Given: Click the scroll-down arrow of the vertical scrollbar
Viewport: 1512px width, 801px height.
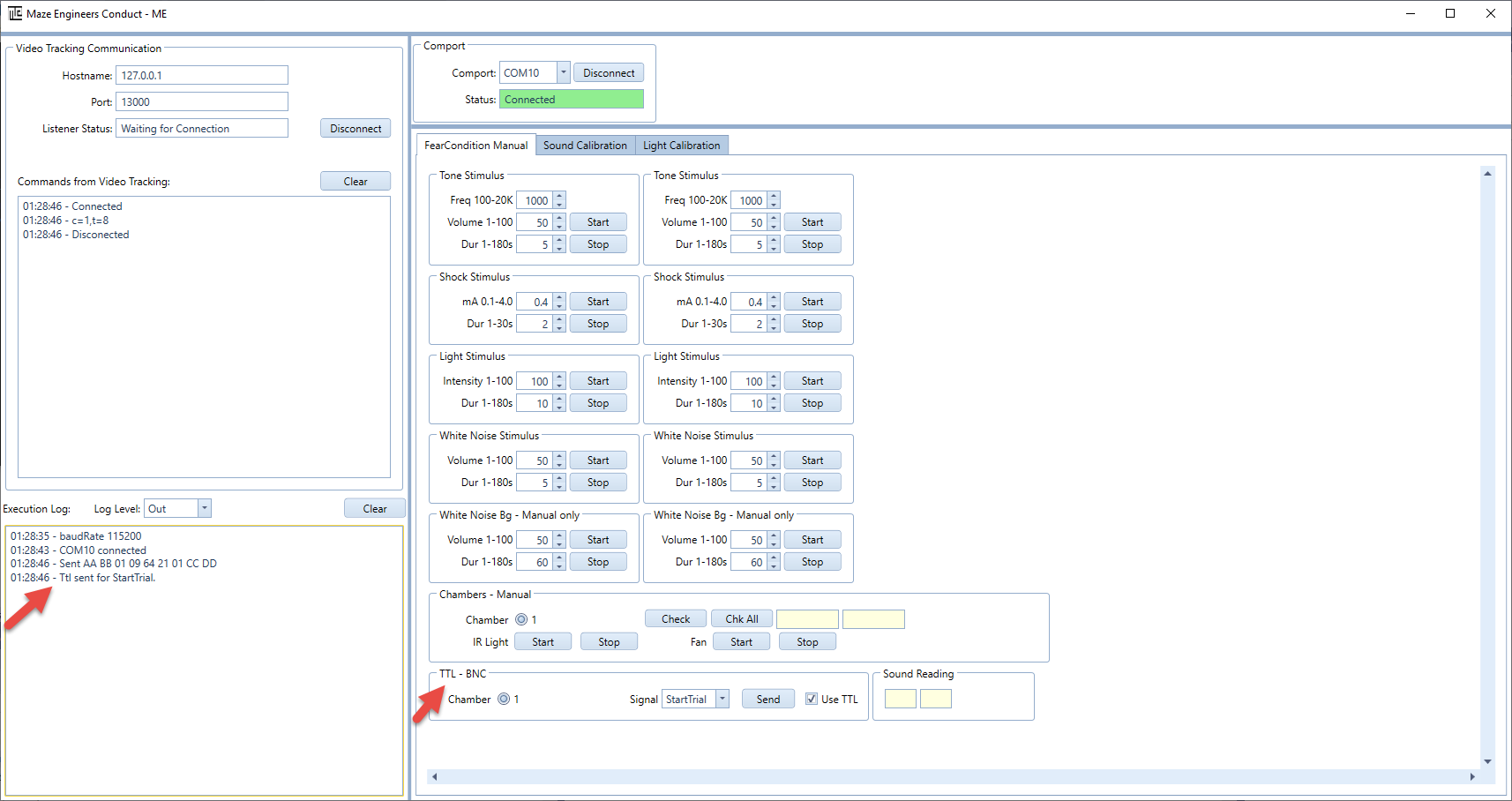Looking at the screenshot, I should pyautogui.click(x=1487, y=761).
